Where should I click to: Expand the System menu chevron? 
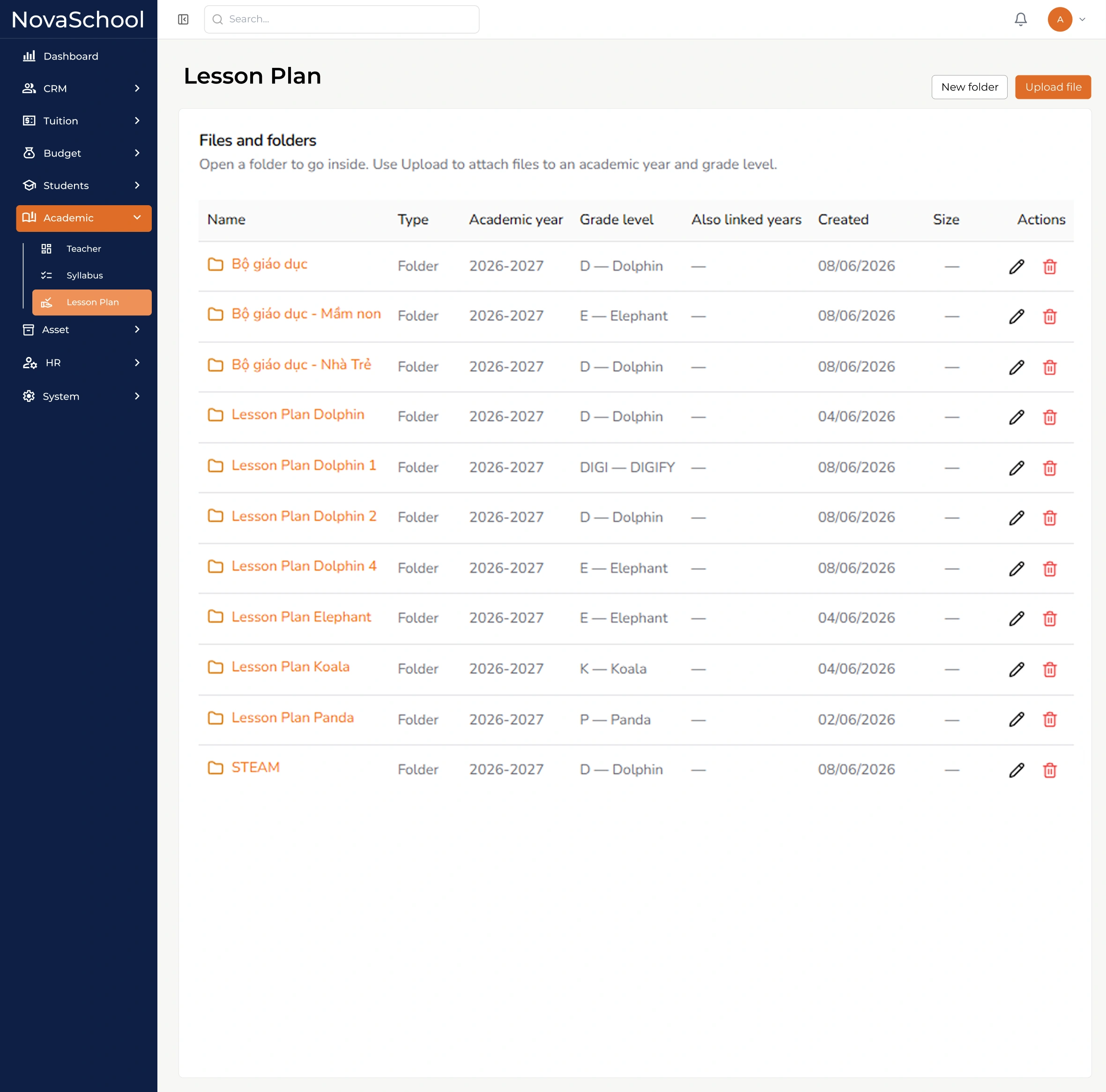coord(137,396)
